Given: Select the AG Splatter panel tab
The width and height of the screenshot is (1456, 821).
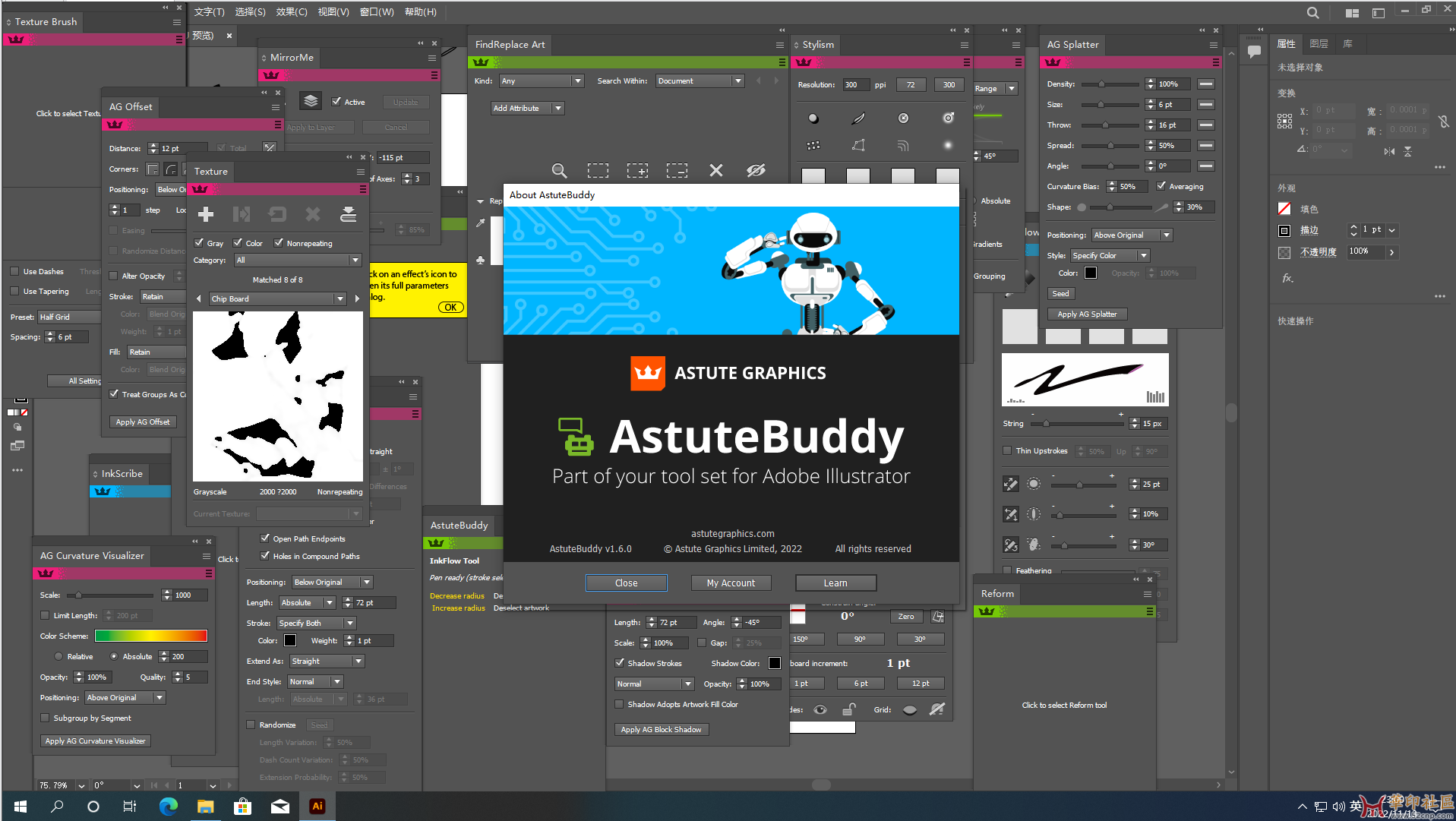Looking at the screenshot, I should click(1072, 44).
